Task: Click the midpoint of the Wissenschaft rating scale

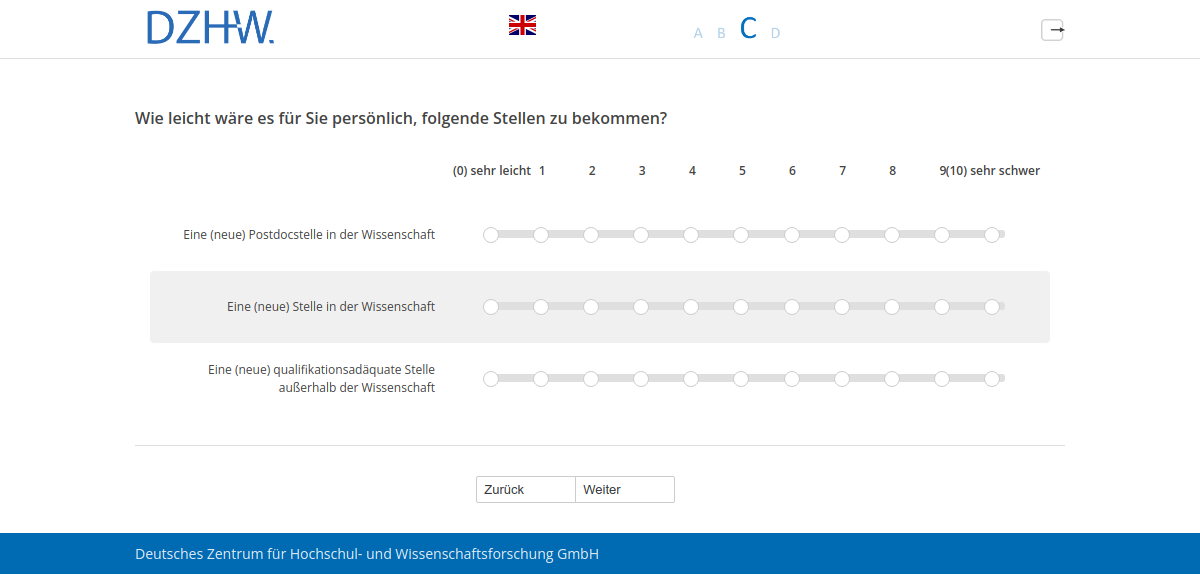Action: pos(741,307)
